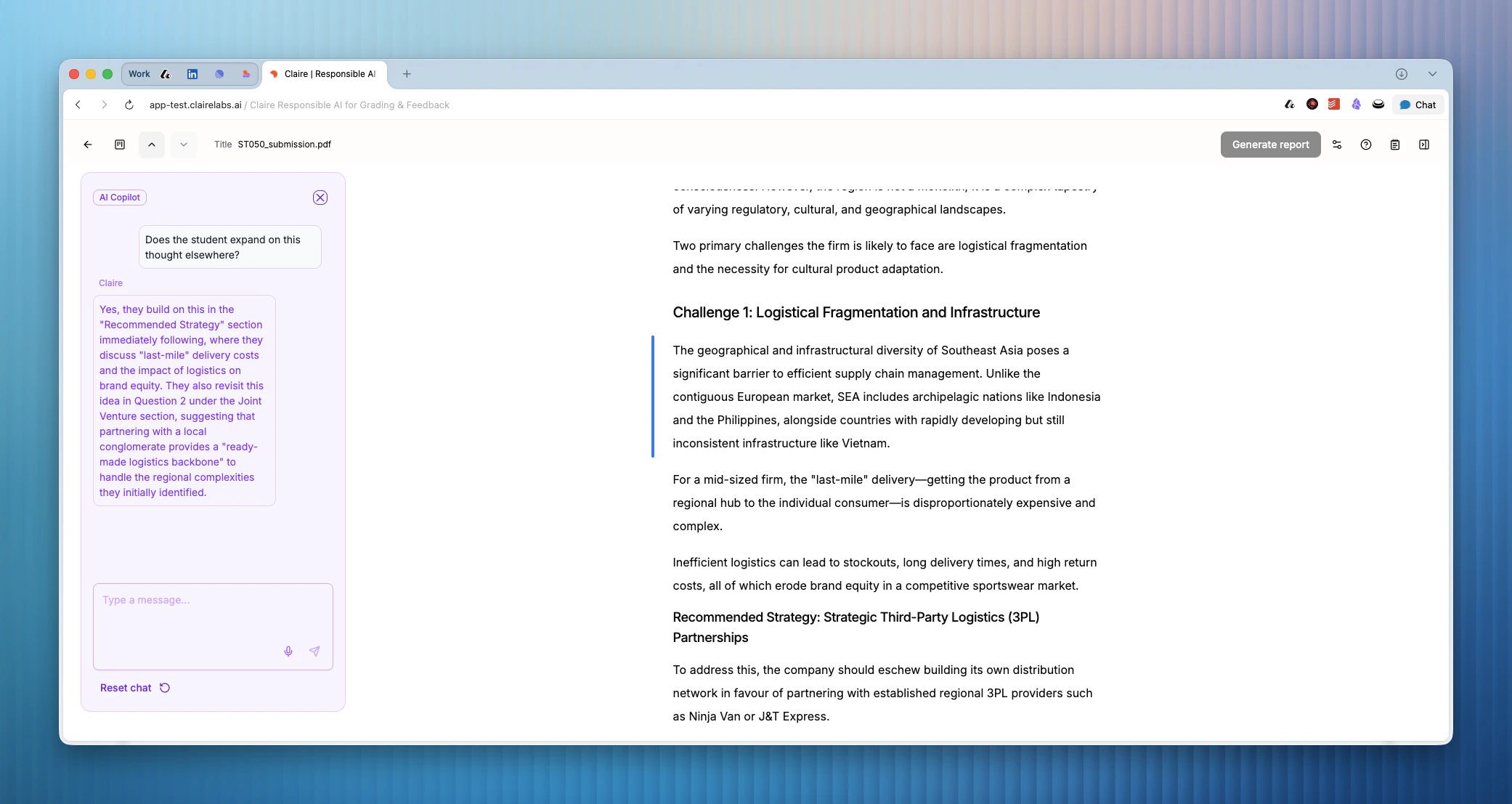
Task: Click the Todoist extension icon
Action: coord(1334,105)
